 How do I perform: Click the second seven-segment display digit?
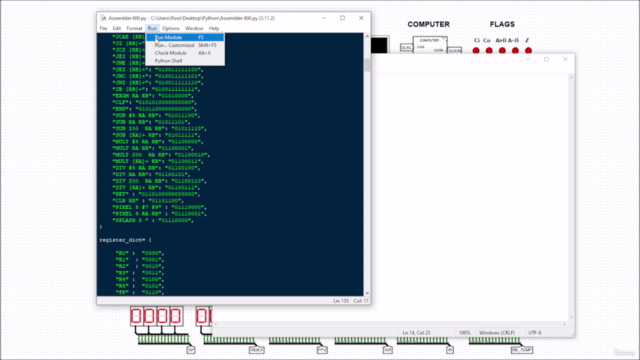149,316
